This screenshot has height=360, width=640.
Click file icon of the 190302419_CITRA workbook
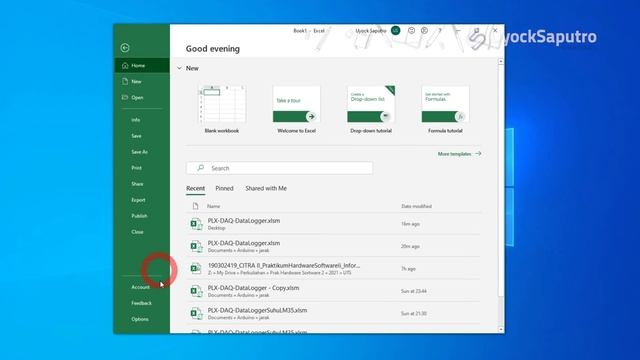tap(196, 269)
